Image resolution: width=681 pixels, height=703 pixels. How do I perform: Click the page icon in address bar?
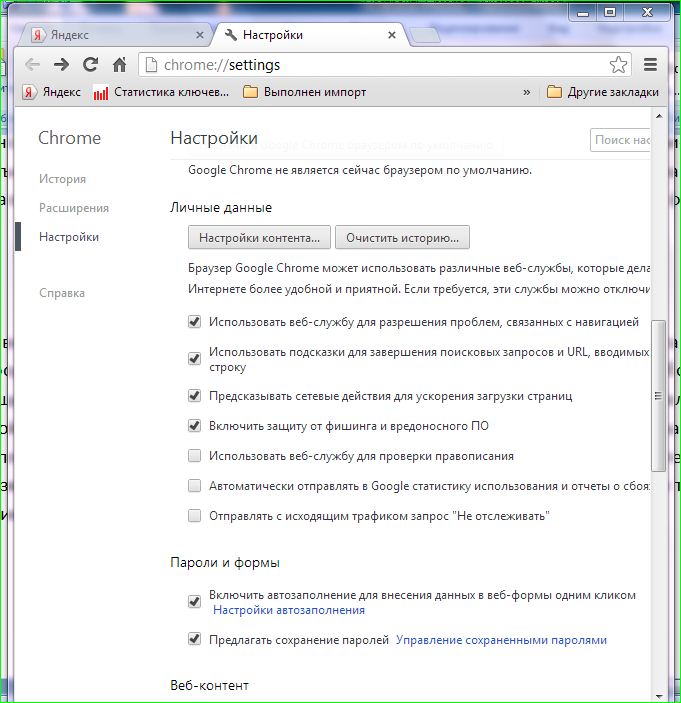pyautogui.click(x=152, y=65)
